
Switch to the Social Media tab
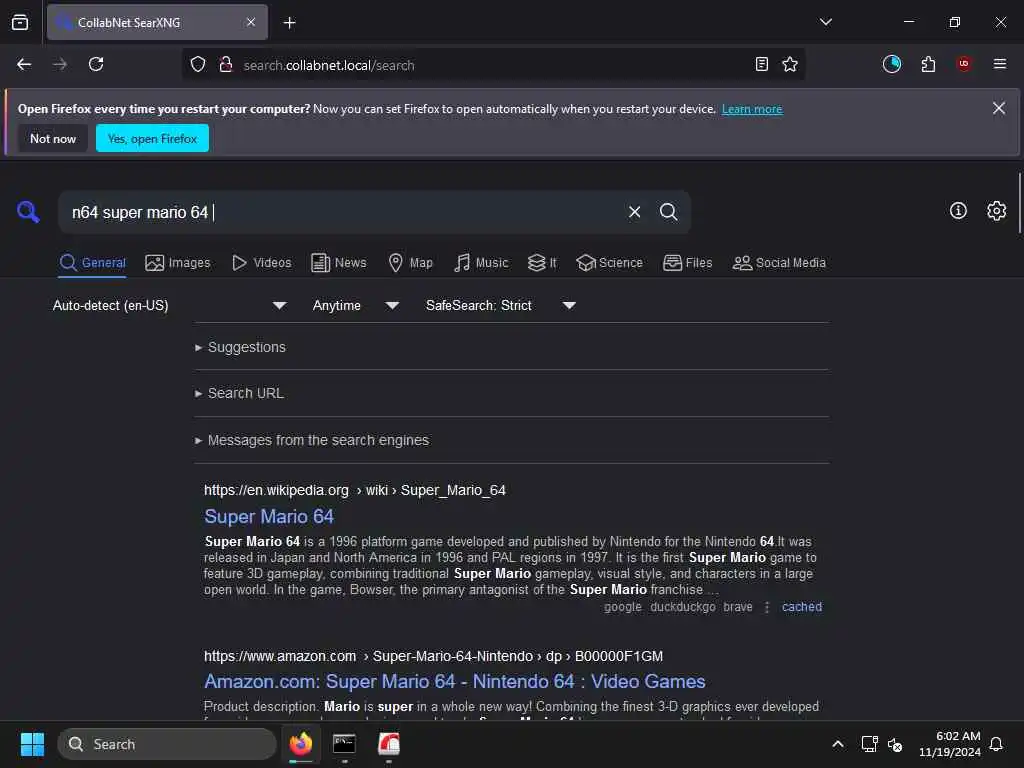779,263
